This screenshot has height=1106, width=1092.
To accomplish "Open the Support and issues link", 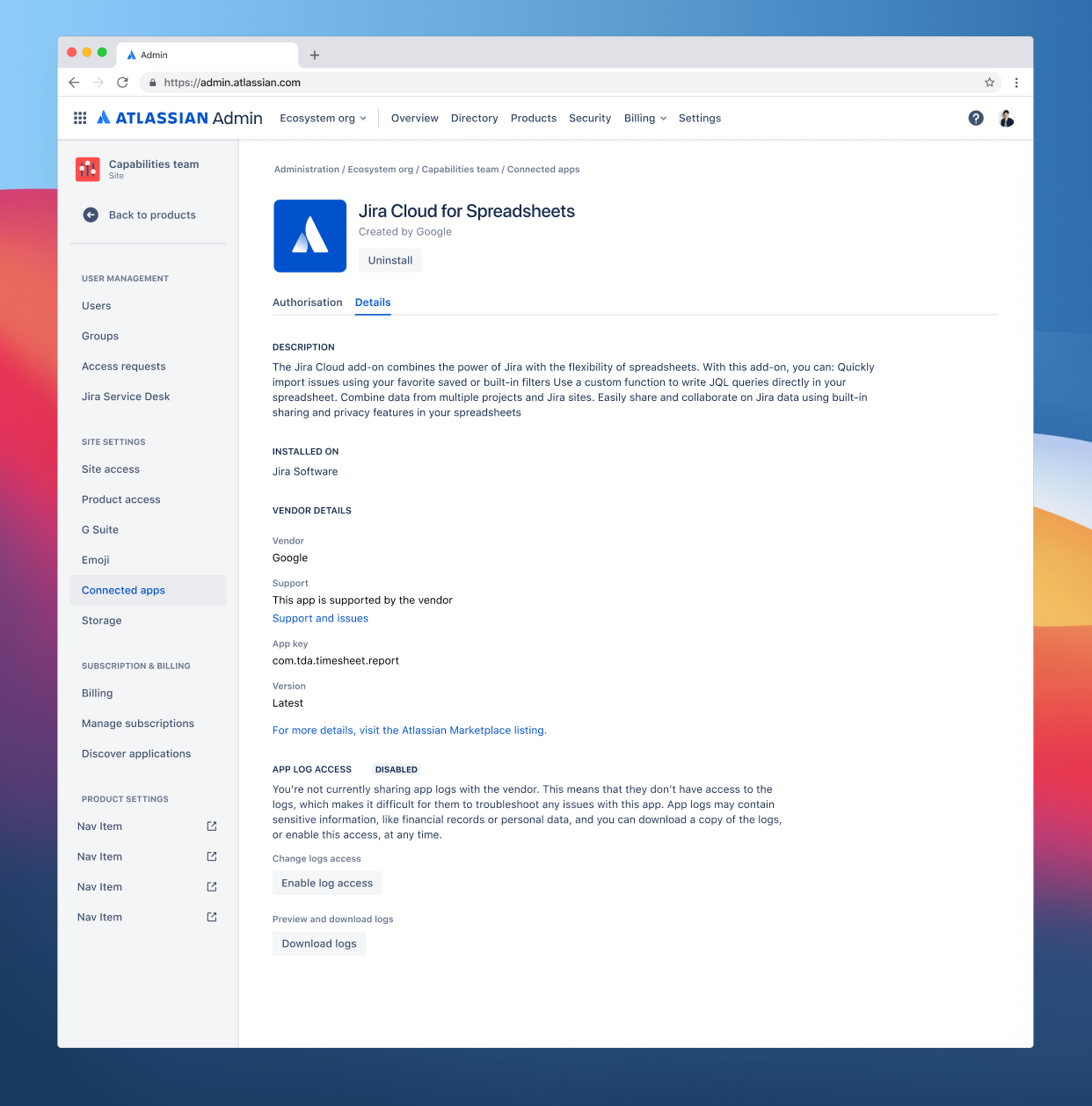I will [x=320, y=618].
